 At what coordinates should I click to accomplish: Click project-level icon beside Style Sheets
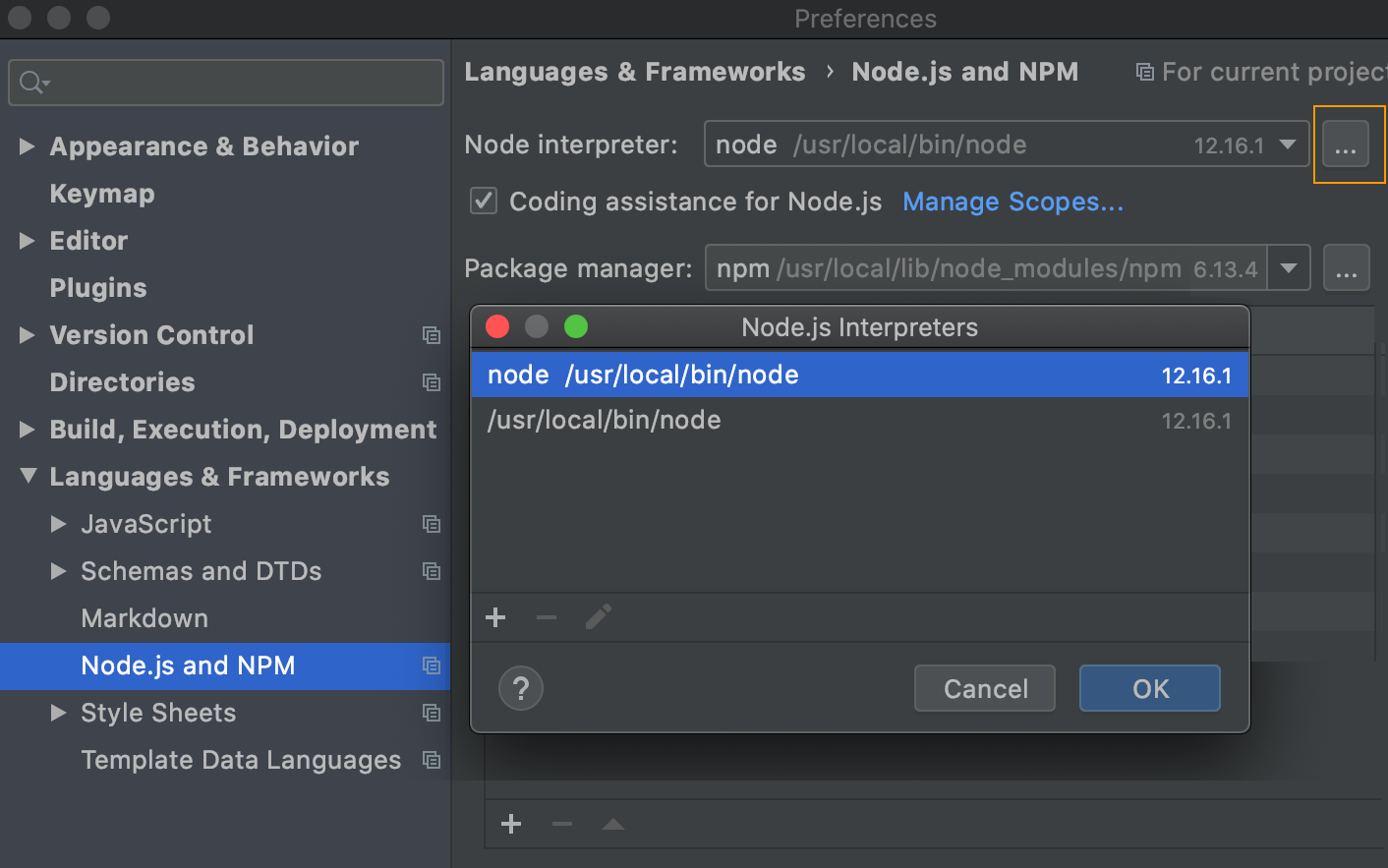431,713
